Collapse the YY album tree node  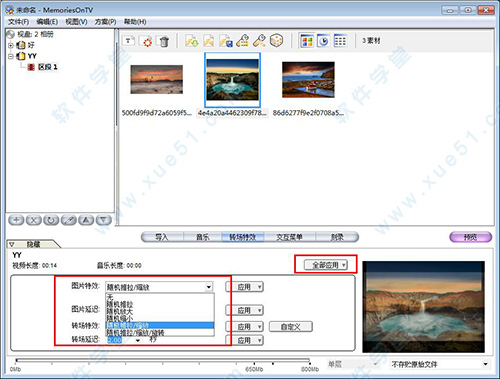[11, 56]
